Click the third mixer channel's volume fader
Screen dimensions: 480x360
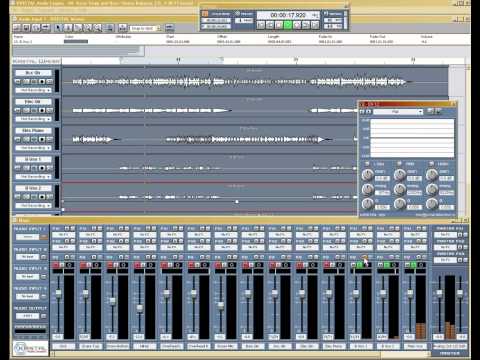coord(112,301)
